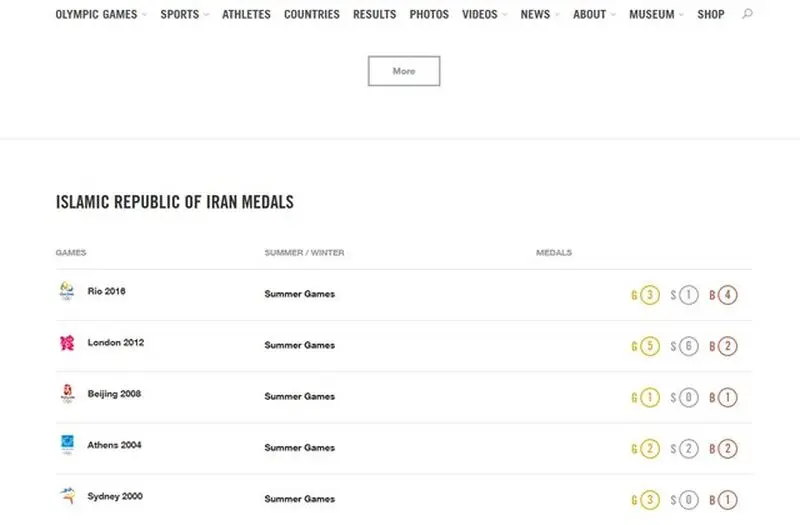This screenshot has height=525, width=800.
Task: Click the Sydney 2000 games logo
Action: (67, 495)
